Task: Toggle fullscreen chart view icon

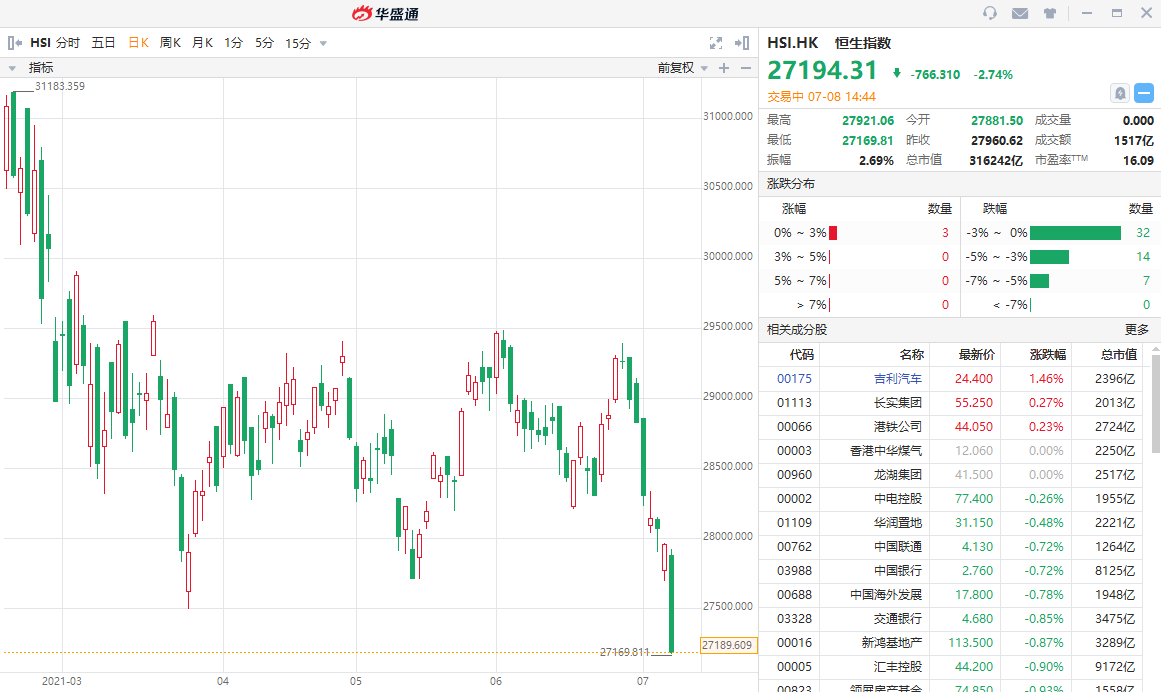Action: point(716,43)
